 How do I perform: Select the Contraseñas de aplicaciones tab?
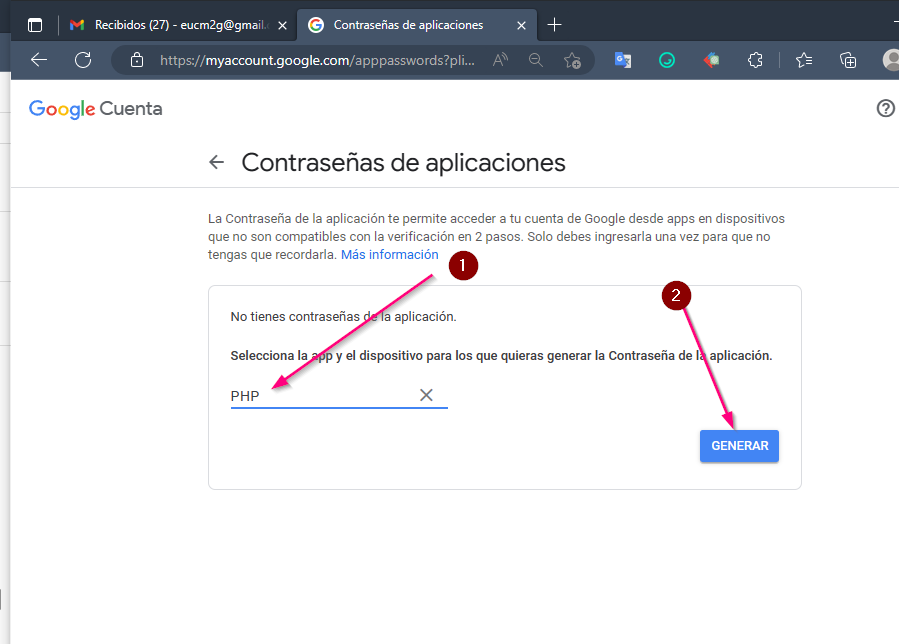point(417,25)
